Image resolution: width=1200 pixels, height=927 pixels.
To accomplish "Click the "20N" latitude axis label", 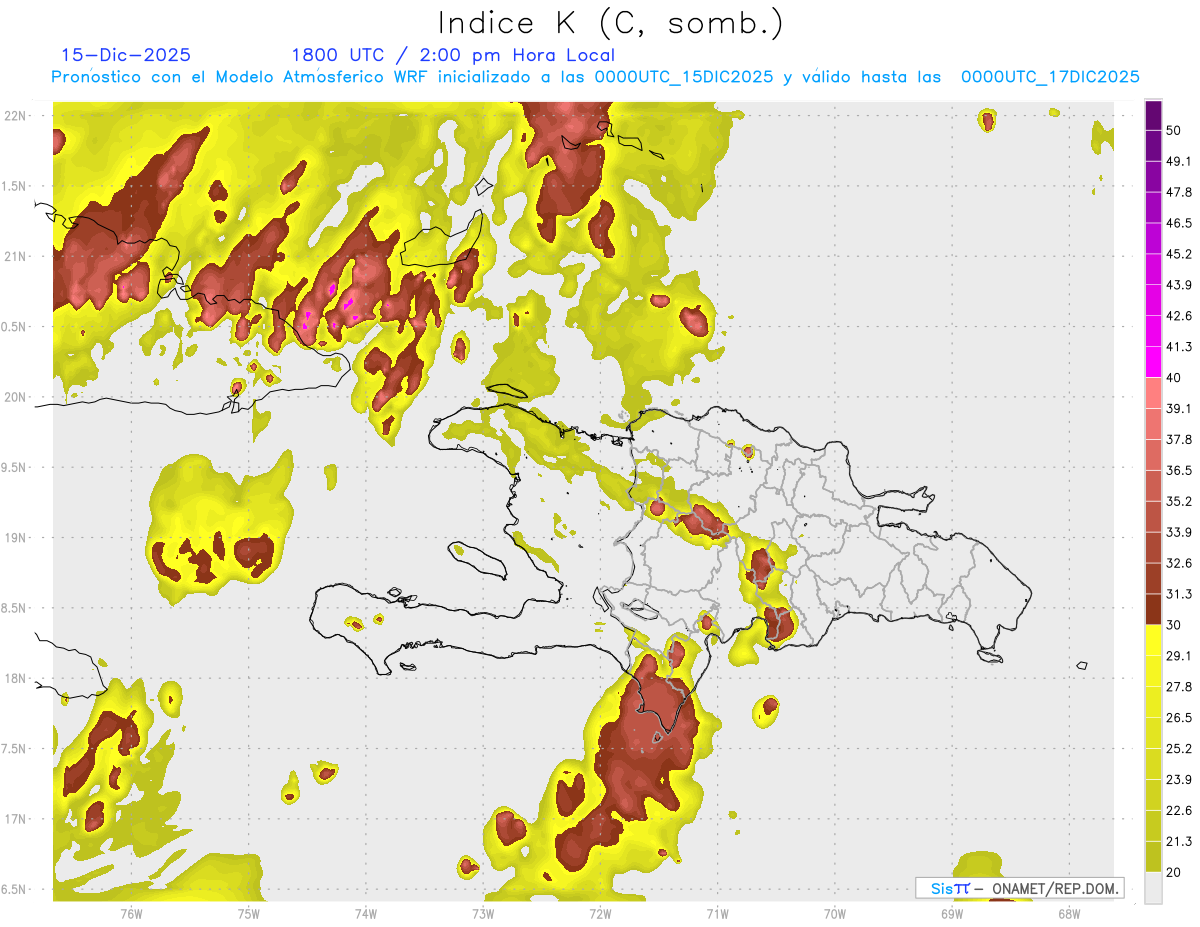I will tap(15, 397).
